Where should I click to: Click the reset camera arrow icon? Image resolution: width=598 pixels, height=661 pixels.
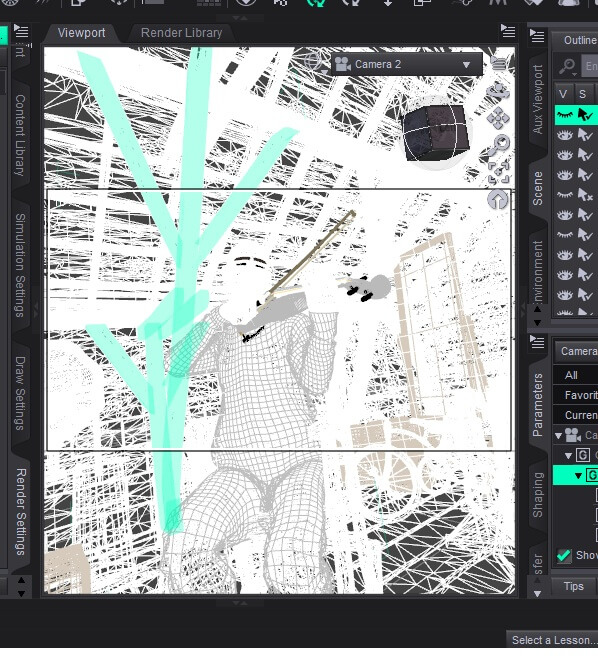pos(498,200)
